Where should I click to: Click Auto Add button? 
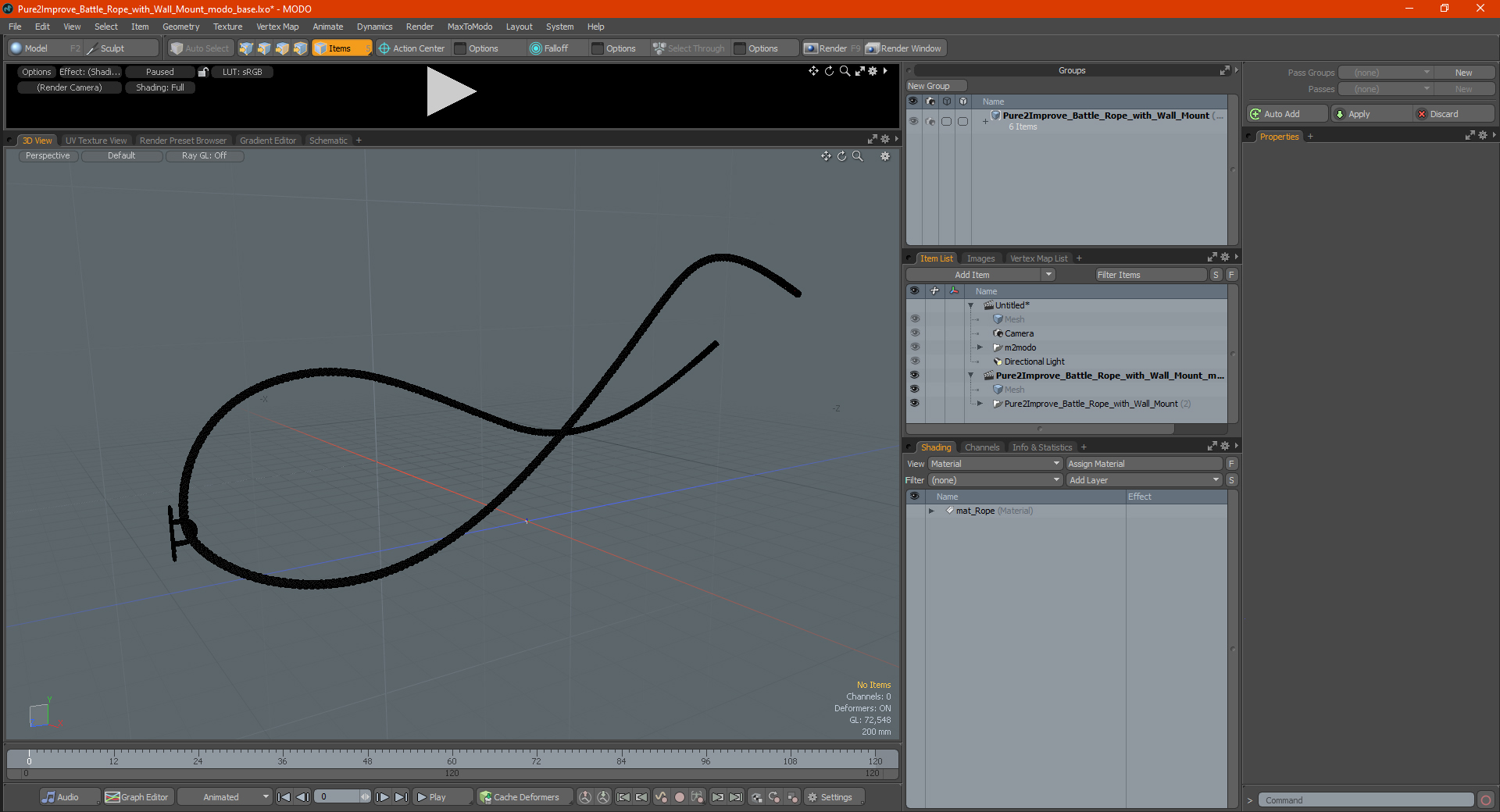click(x=1287, y=114)
